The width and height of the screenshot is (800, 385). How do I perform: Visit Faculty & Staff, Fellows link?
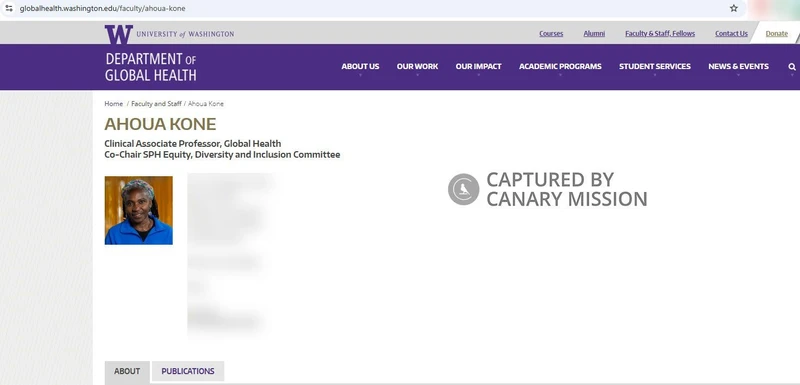click(x=660, y=34)
